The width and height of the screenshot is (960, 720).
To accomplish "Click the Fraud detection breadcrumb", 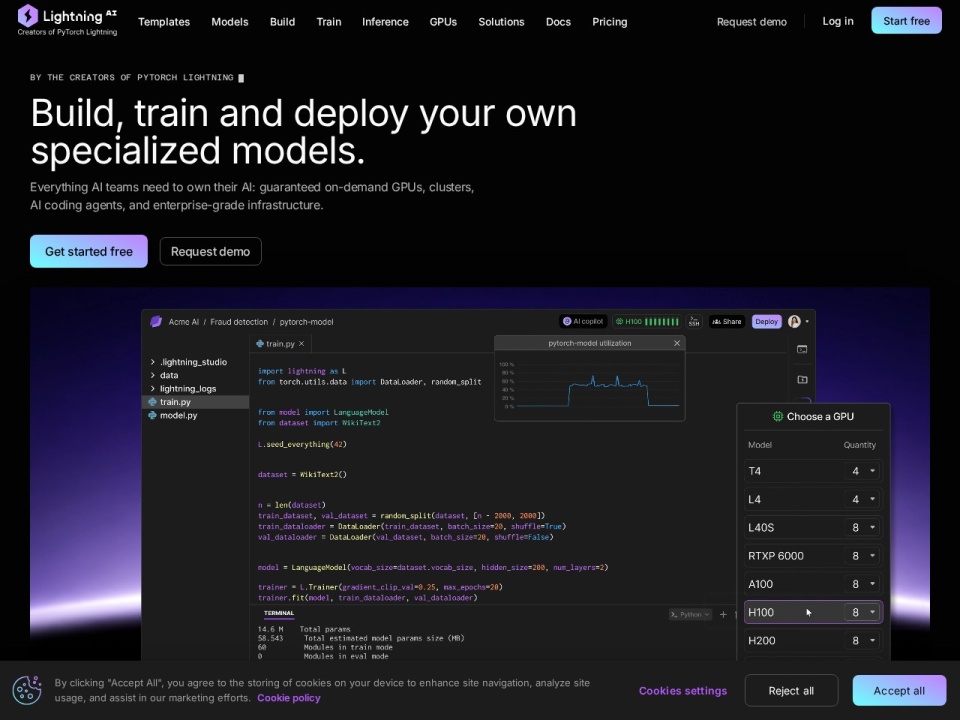I will [x=239, y=321].
